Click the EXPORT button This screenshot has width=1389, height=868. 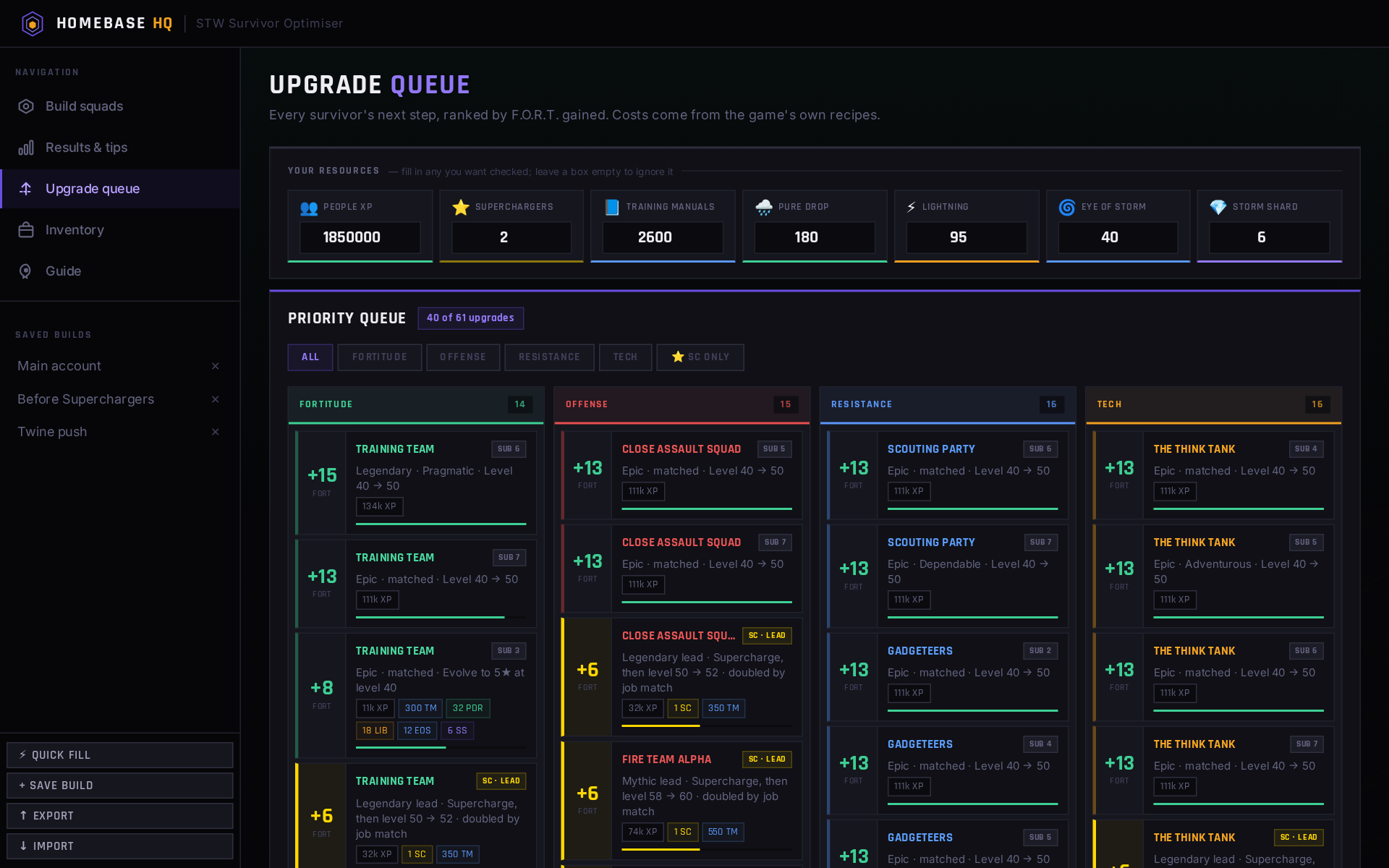pos(120,816)
